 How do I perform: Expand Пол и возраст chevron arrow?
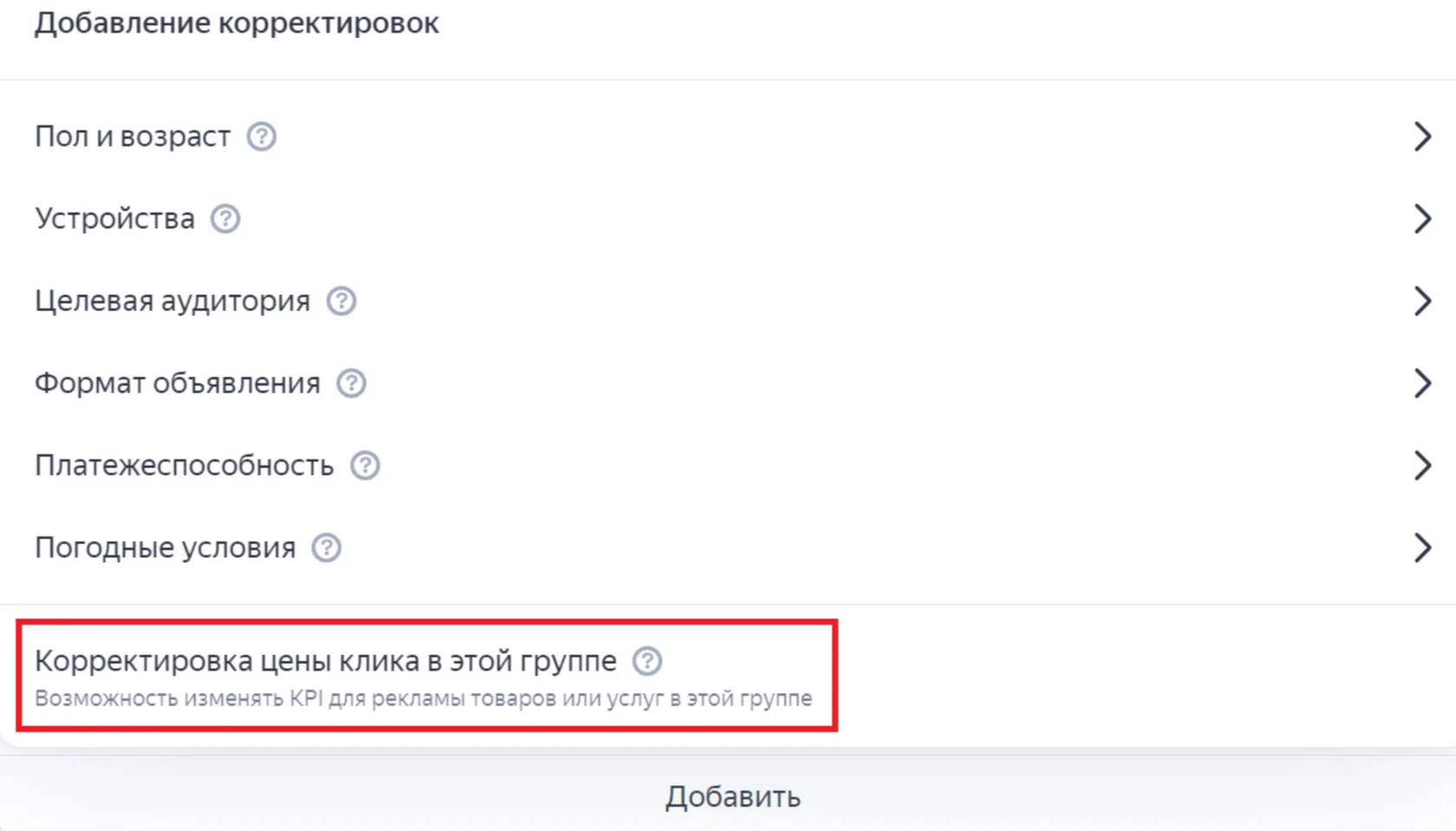pos(1422,137)
